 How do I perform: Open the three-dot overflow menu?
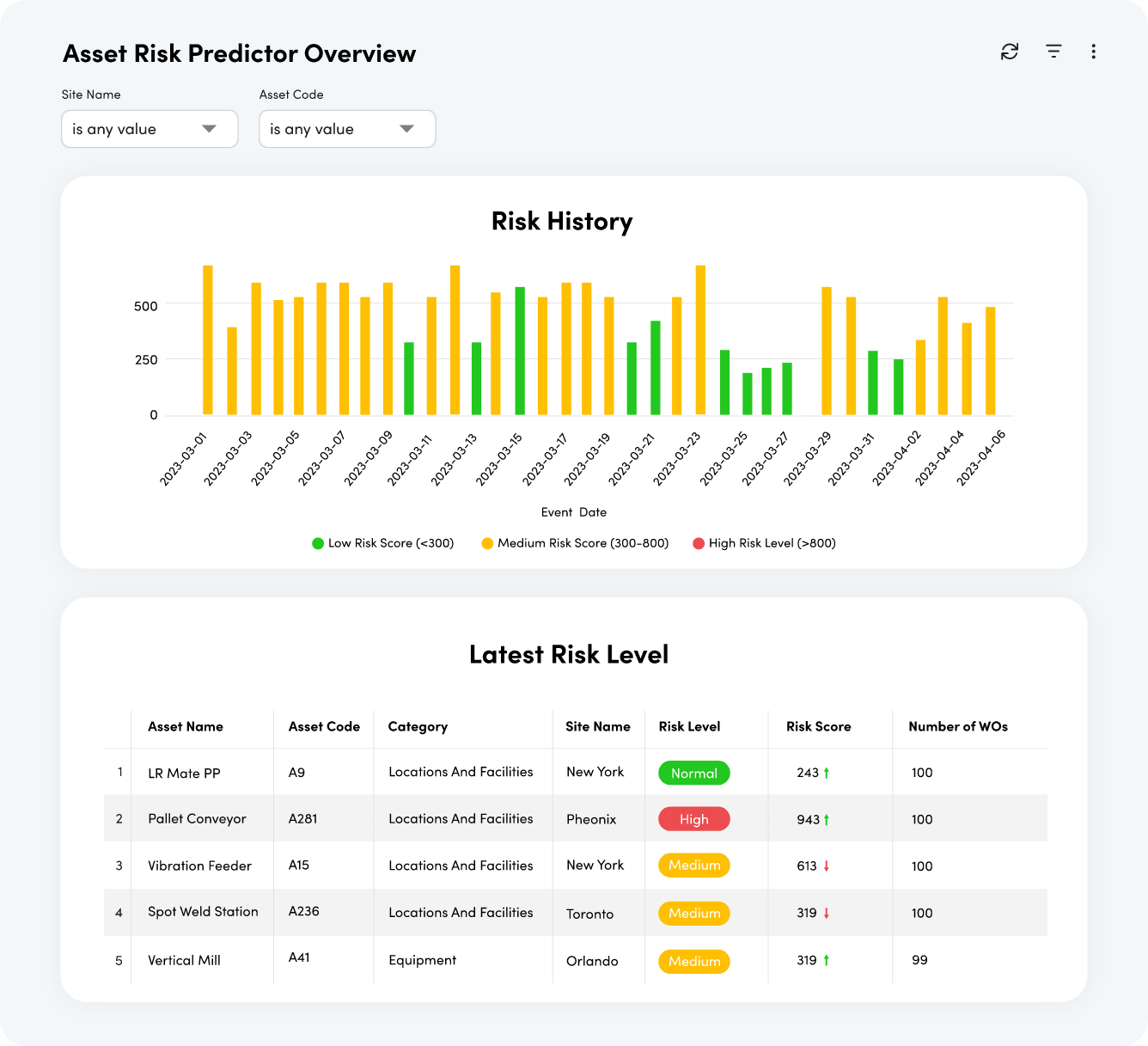[x=1093, y=52]
